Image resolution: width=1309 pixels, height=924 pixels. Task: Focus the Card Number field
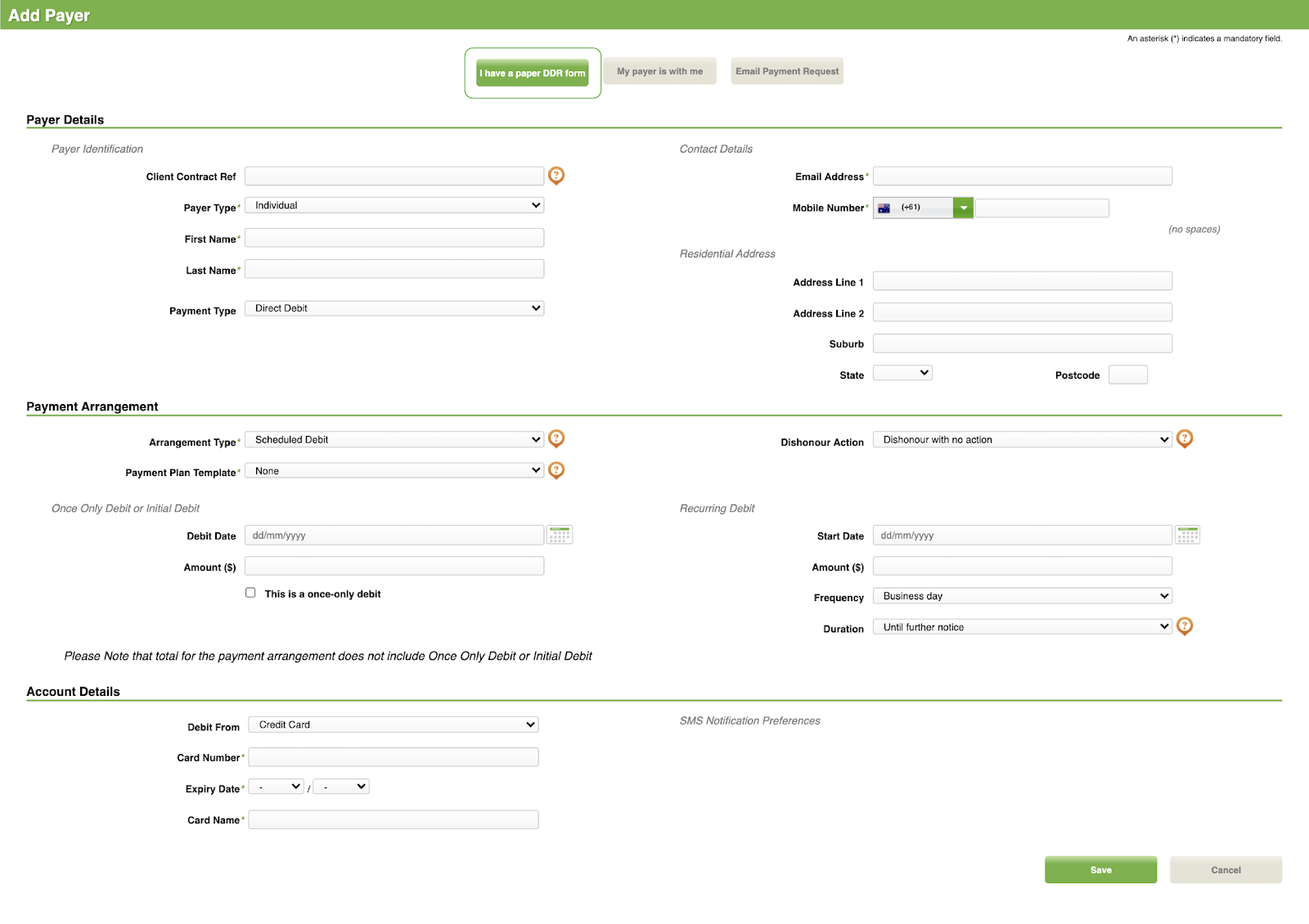coord(394,757)
